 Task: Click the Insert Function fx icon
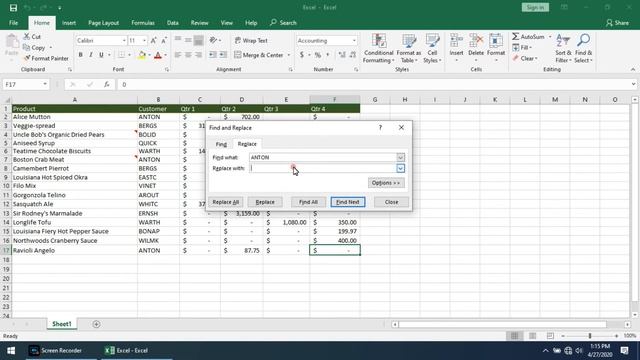click(107, 84)
